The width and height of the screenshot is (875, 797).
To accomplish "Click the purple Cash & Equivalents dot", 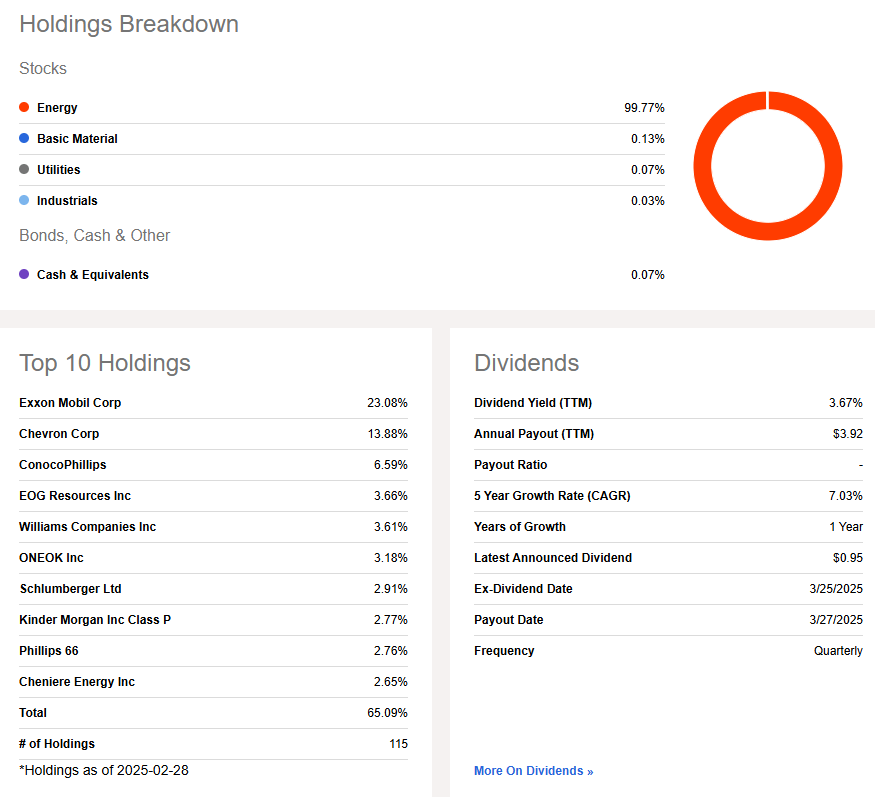I will pyautogui.click(x=24, y=274).
